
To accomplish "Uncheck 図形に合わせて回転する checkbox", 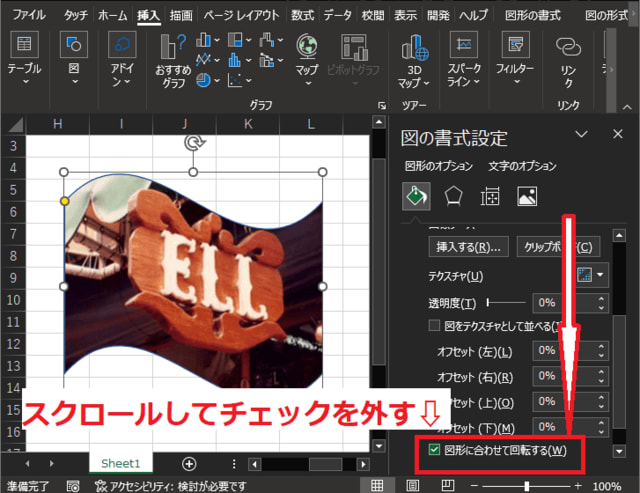I will pyautogui.click(x=434, y=450).
